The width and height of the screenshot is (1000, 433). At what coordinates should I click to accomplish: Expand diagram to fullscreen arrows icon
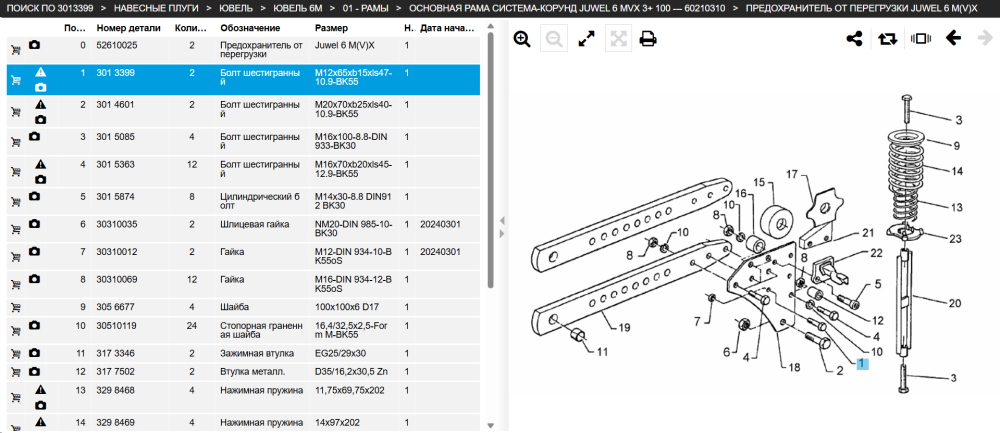click(586, 39)
